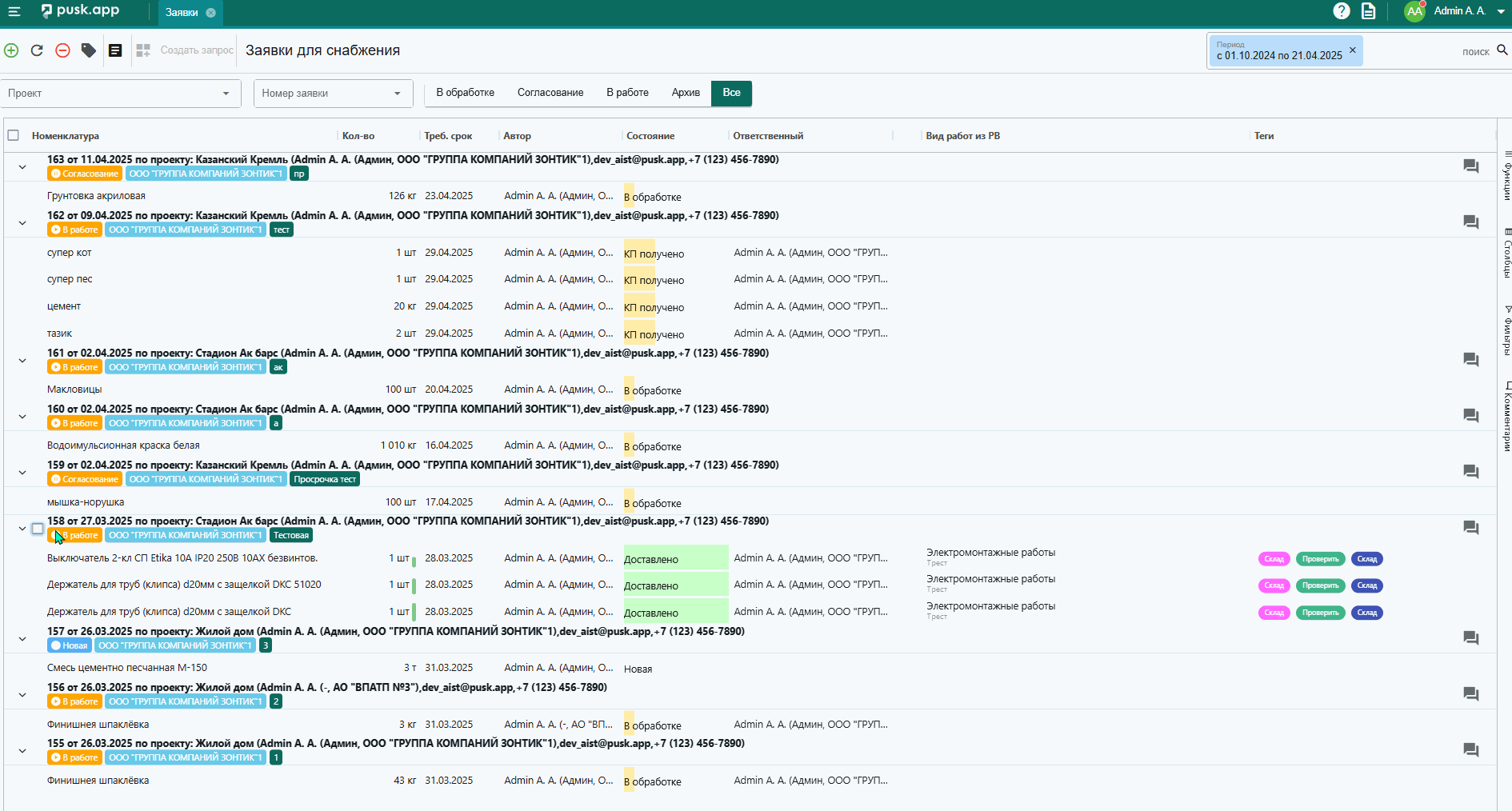This screenshot has height=811, width=1512.
Task: Click Доставлено status on Выключатель row
Action: pos(676,559)
